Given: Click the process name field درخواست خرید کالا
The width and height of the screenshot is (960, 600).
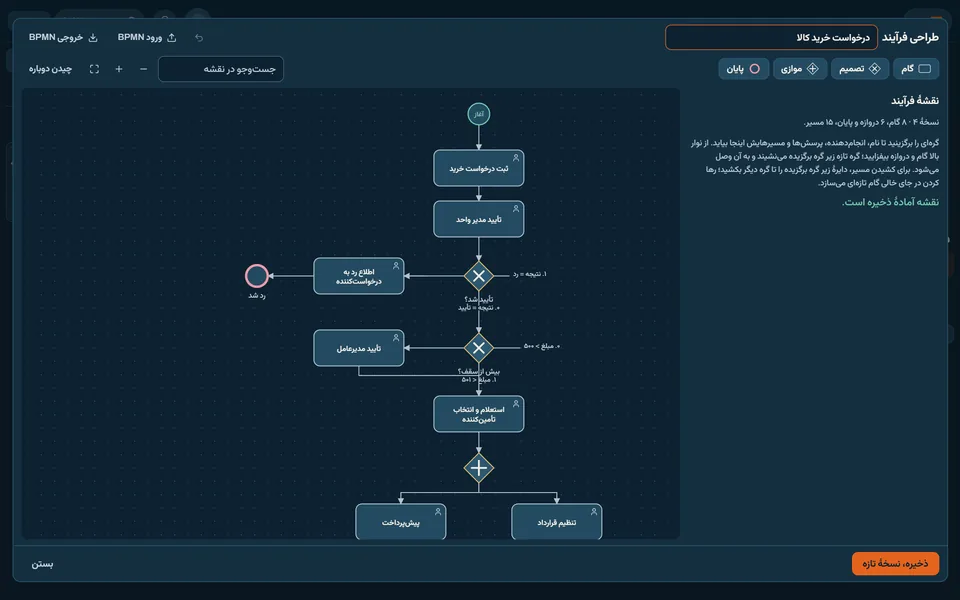Looking at the screenshot, I should [771, 37].
